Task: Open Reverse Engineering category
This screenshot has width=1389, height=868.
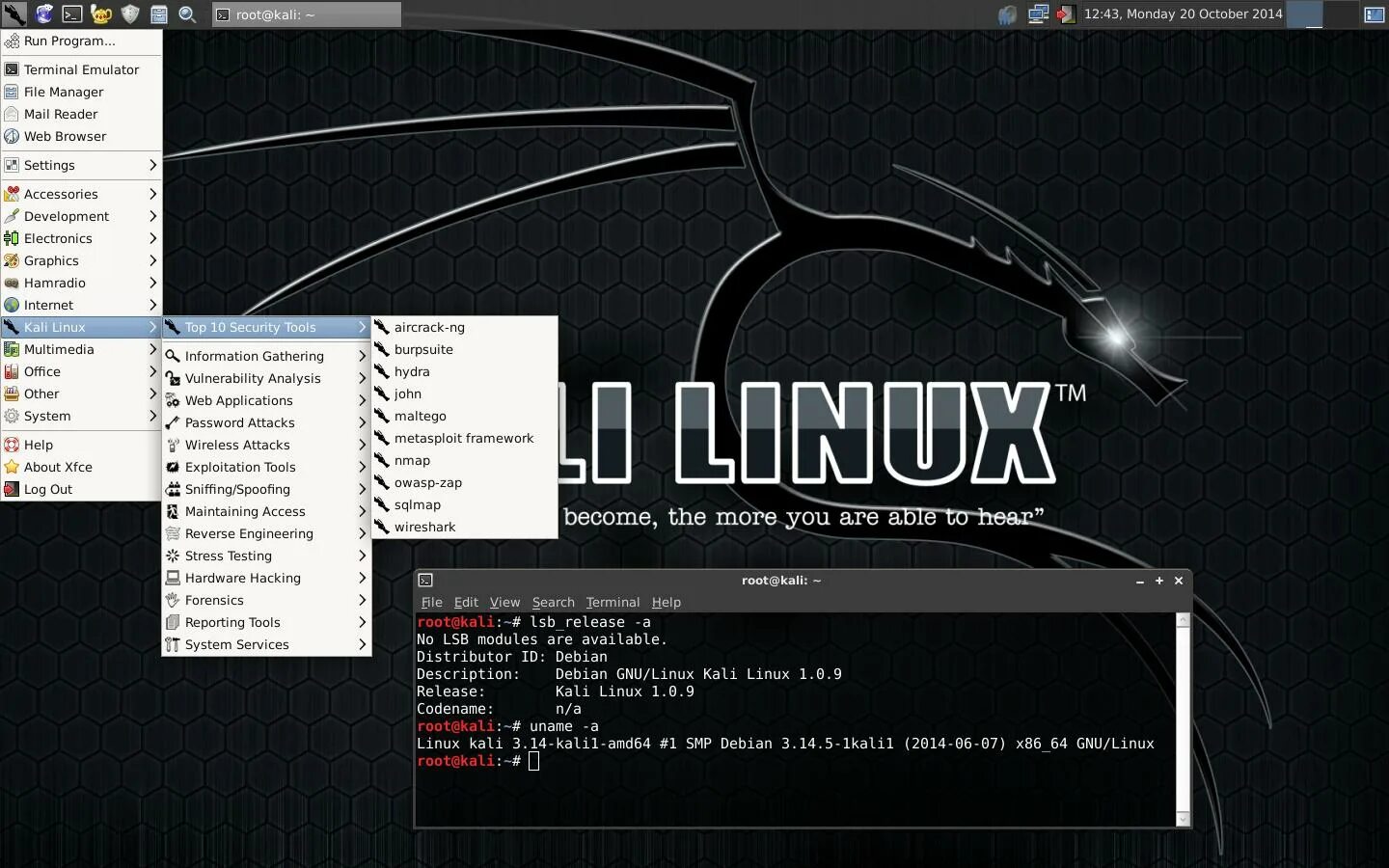Action: pos(266,533)
